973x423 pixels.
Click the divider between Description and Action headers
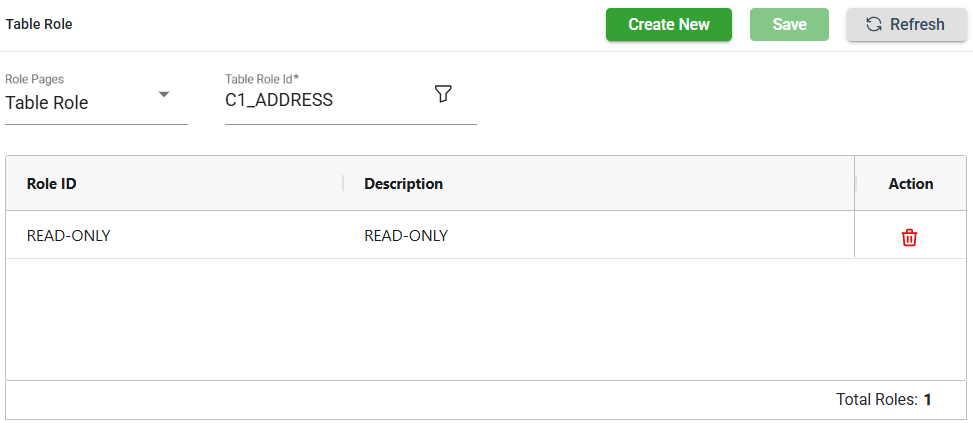click(x=855, y=183)
